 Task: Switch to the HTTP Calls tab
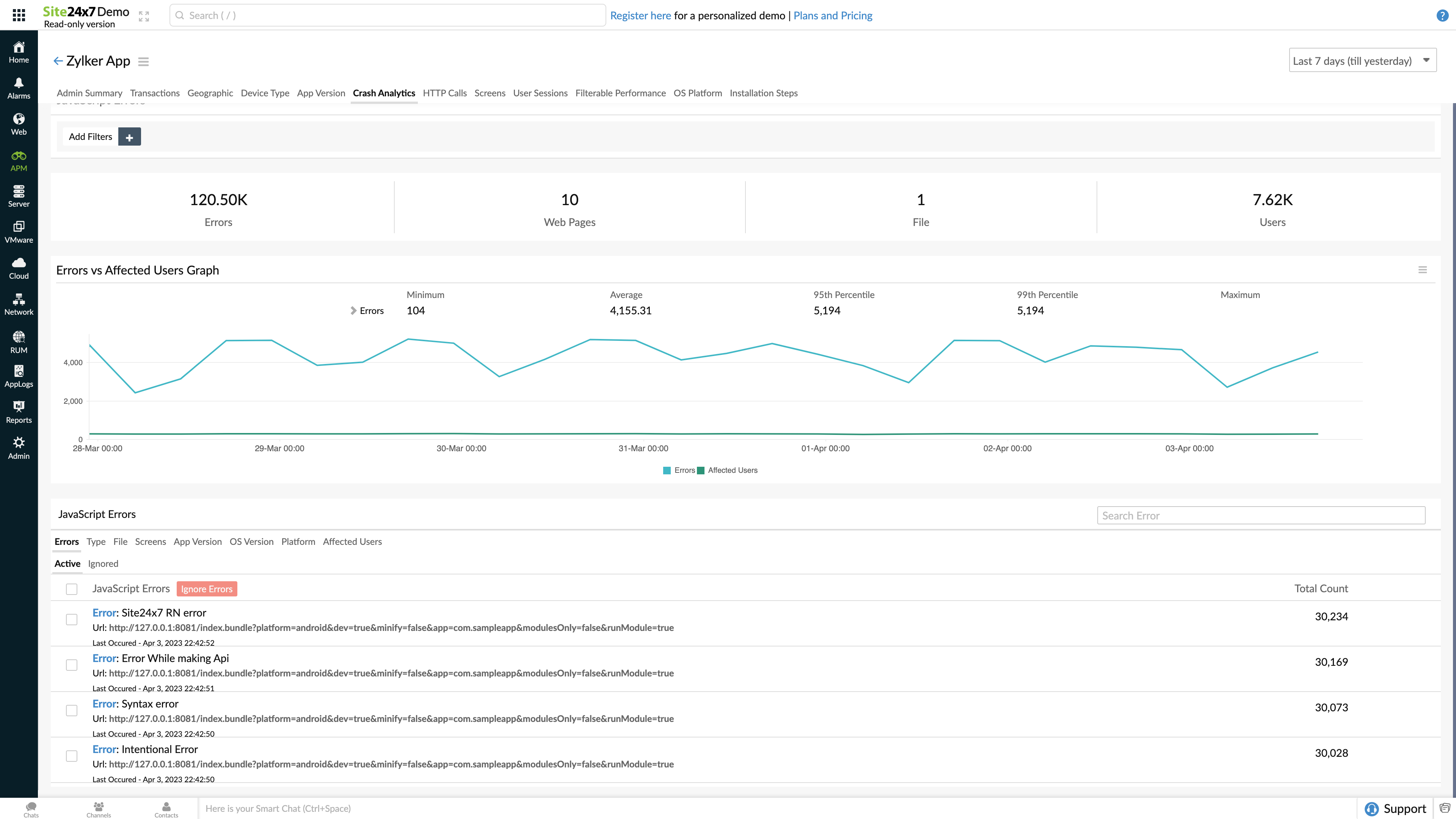(445, 93)
